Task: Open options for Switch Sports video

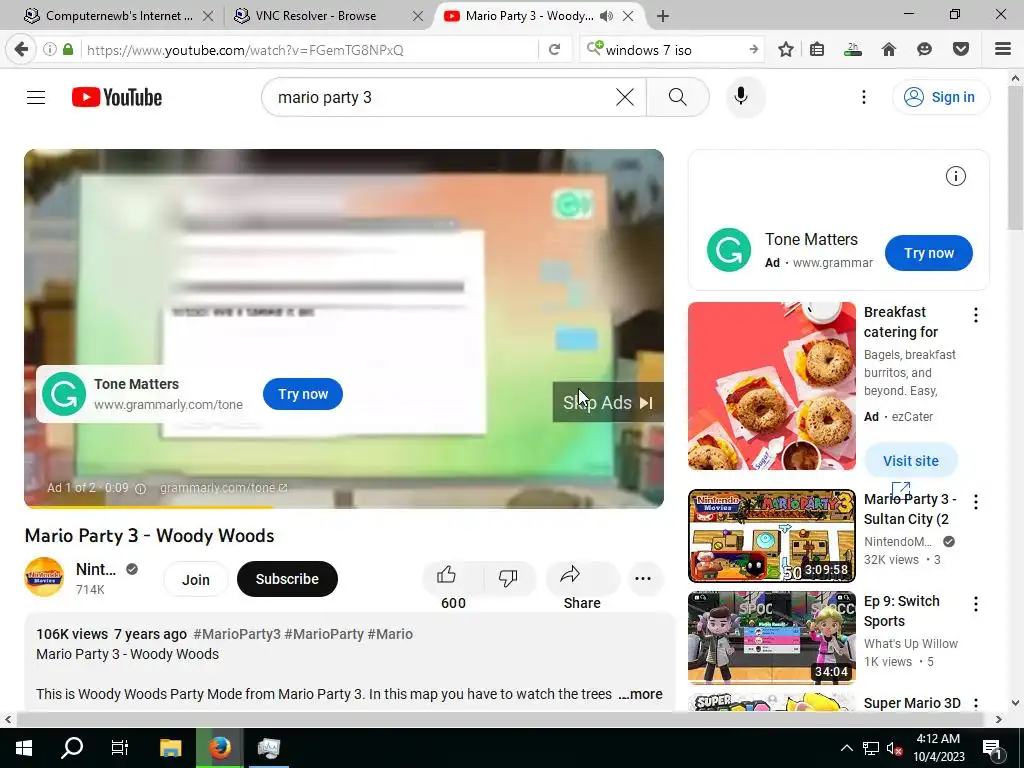Action: click(x=976, y=604)
